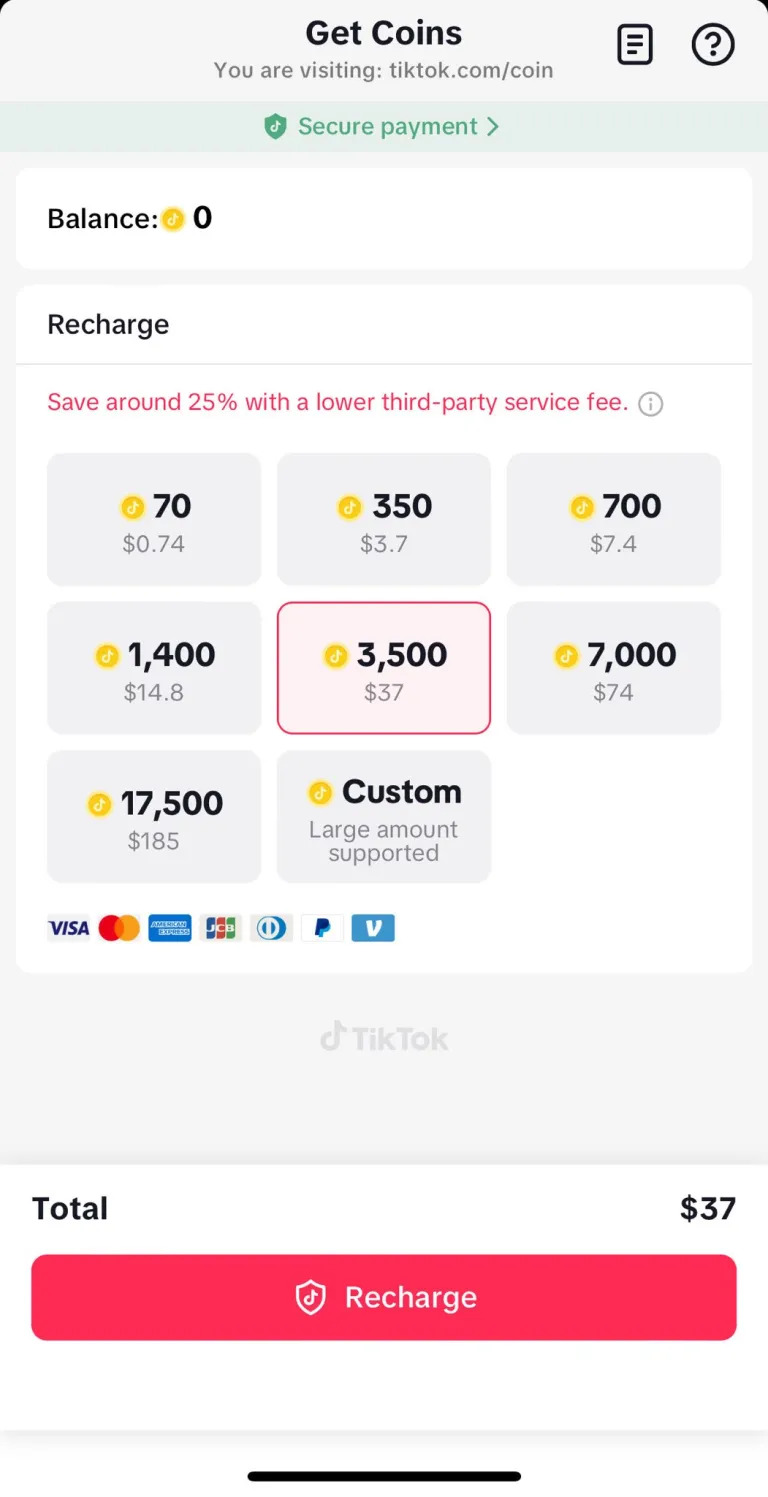Viewport: 768px width, 1497px height.
Task: Pick the 1,400 coins for $14.8 option
Action: click(154, 668)
